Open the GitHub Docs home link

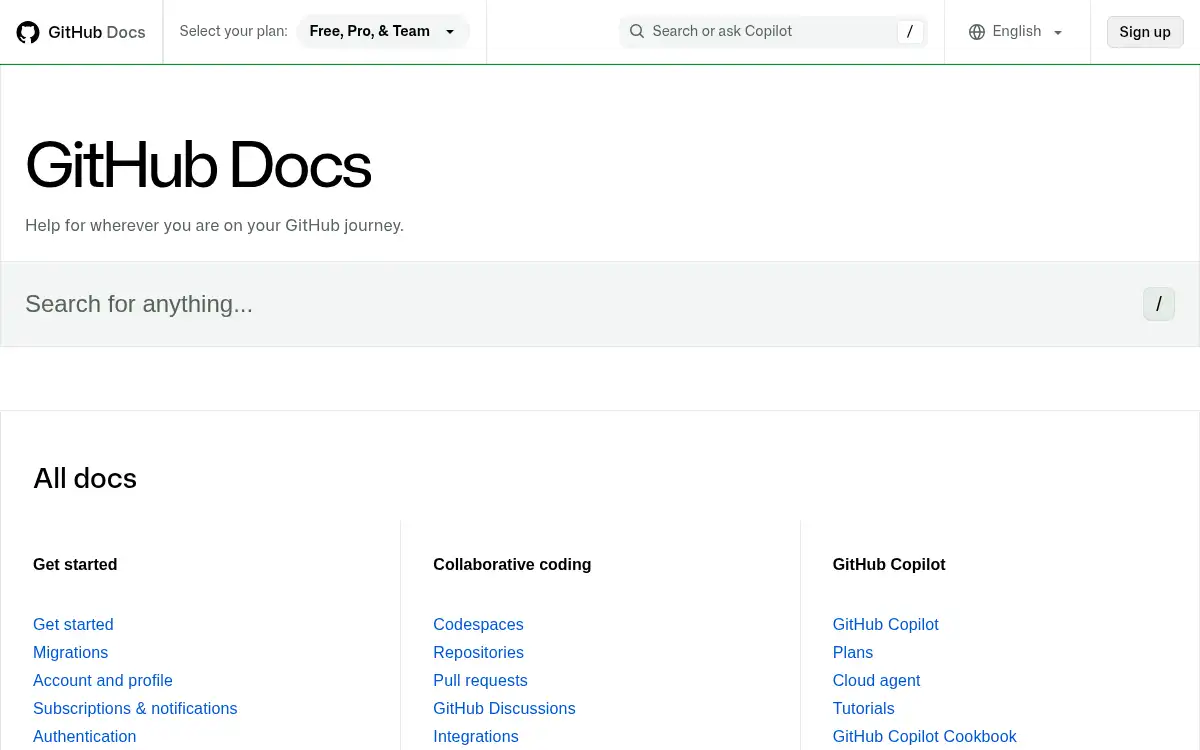pyautogui.click(x=81, y=32)
